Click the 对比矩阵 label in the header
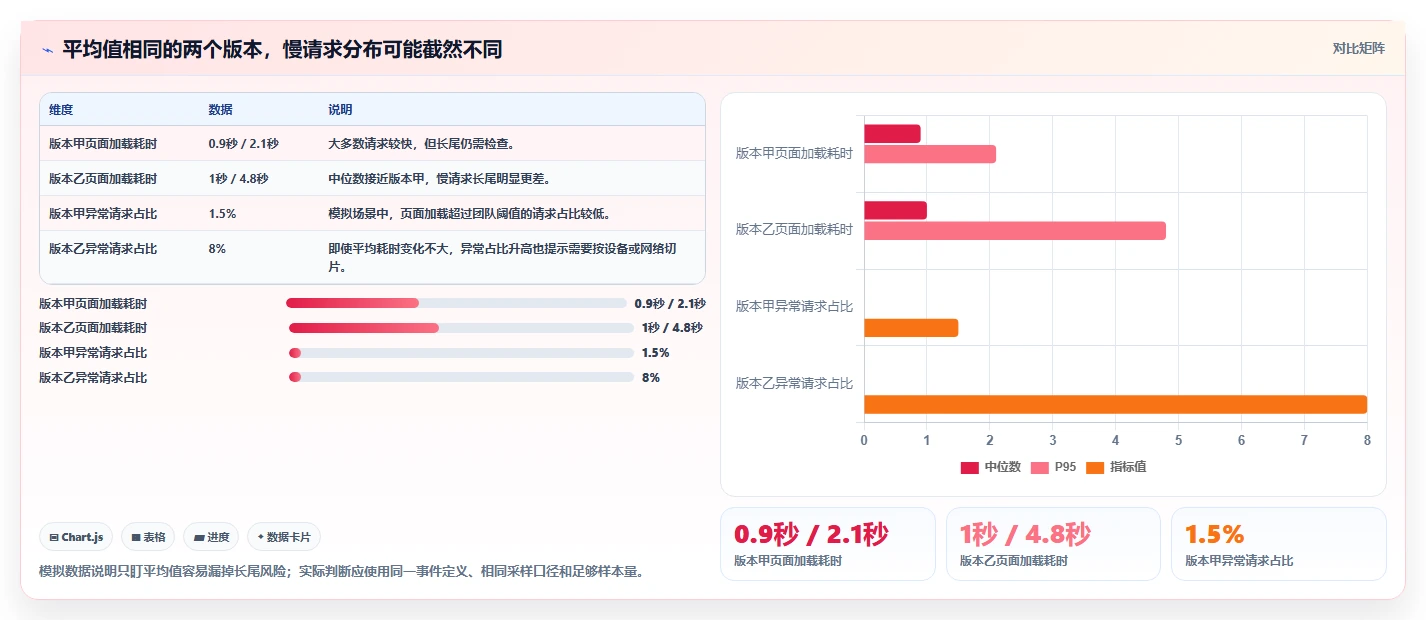The image size is (1426, 620). coord(1358,48)
